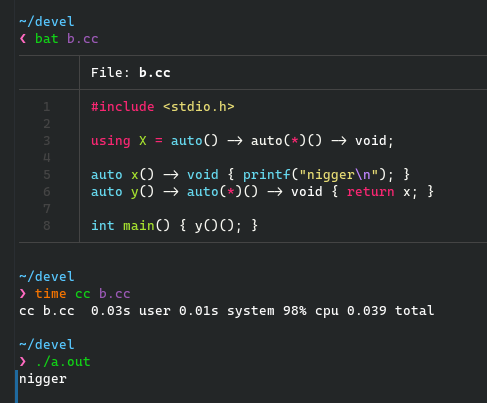
Task: Click the stdio.h header name
Action: coord(199,107)
